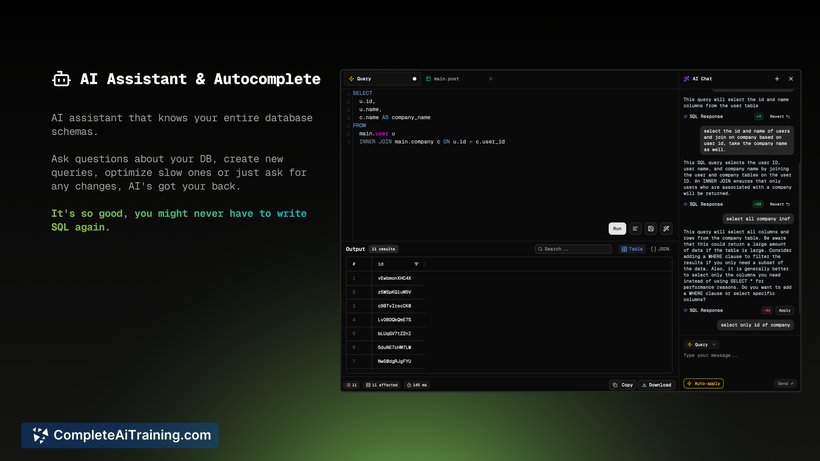Click the 11 affected status chip
820x461 pixels.
pyautogui.click(x=382, y=385)
